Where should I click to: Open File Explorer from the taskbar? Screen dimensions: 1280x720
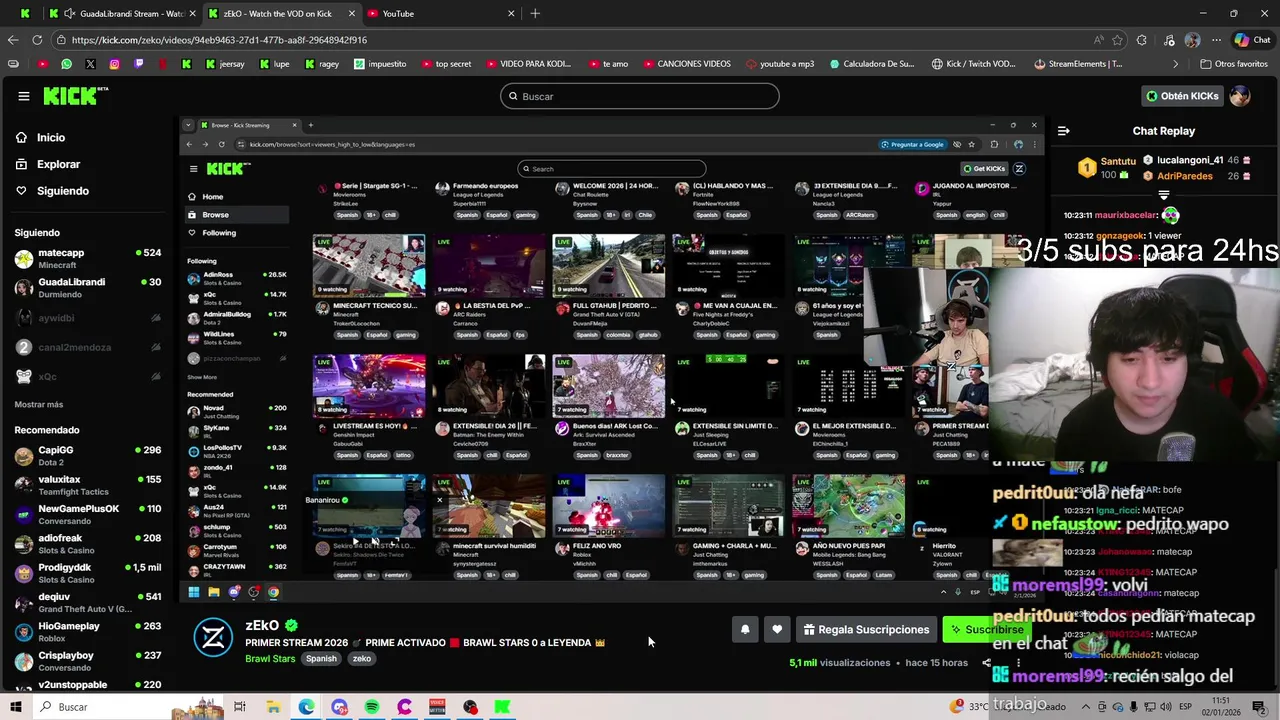(x=273, y=707)
